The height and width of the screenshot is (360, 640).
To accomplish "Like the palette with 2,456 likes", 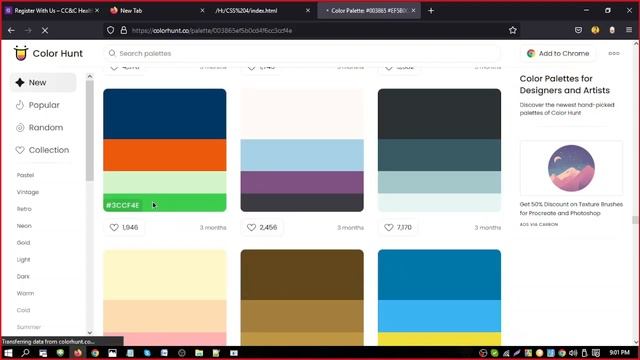I will click(251, 227).
